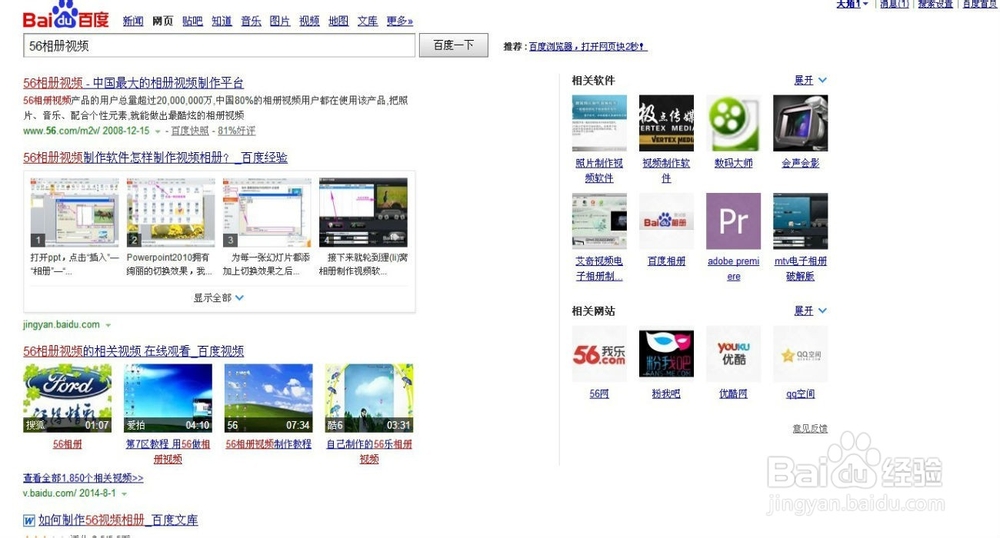
Task: Play the 酷6 video lasting 03:31
Action: [369, 398]
